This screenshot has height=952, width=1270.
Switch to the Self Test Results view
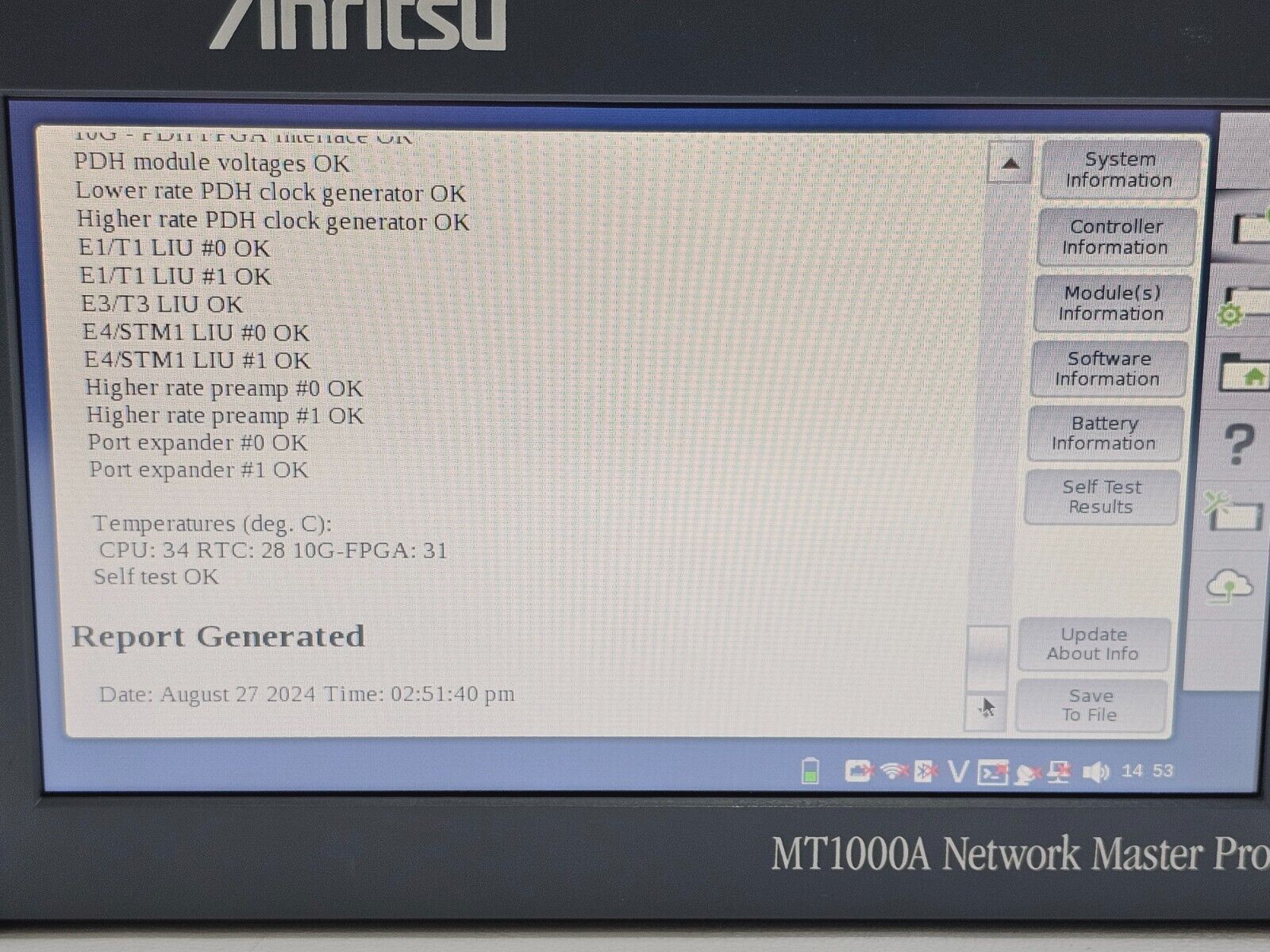pyautogui.click(x=1102, y=497)
